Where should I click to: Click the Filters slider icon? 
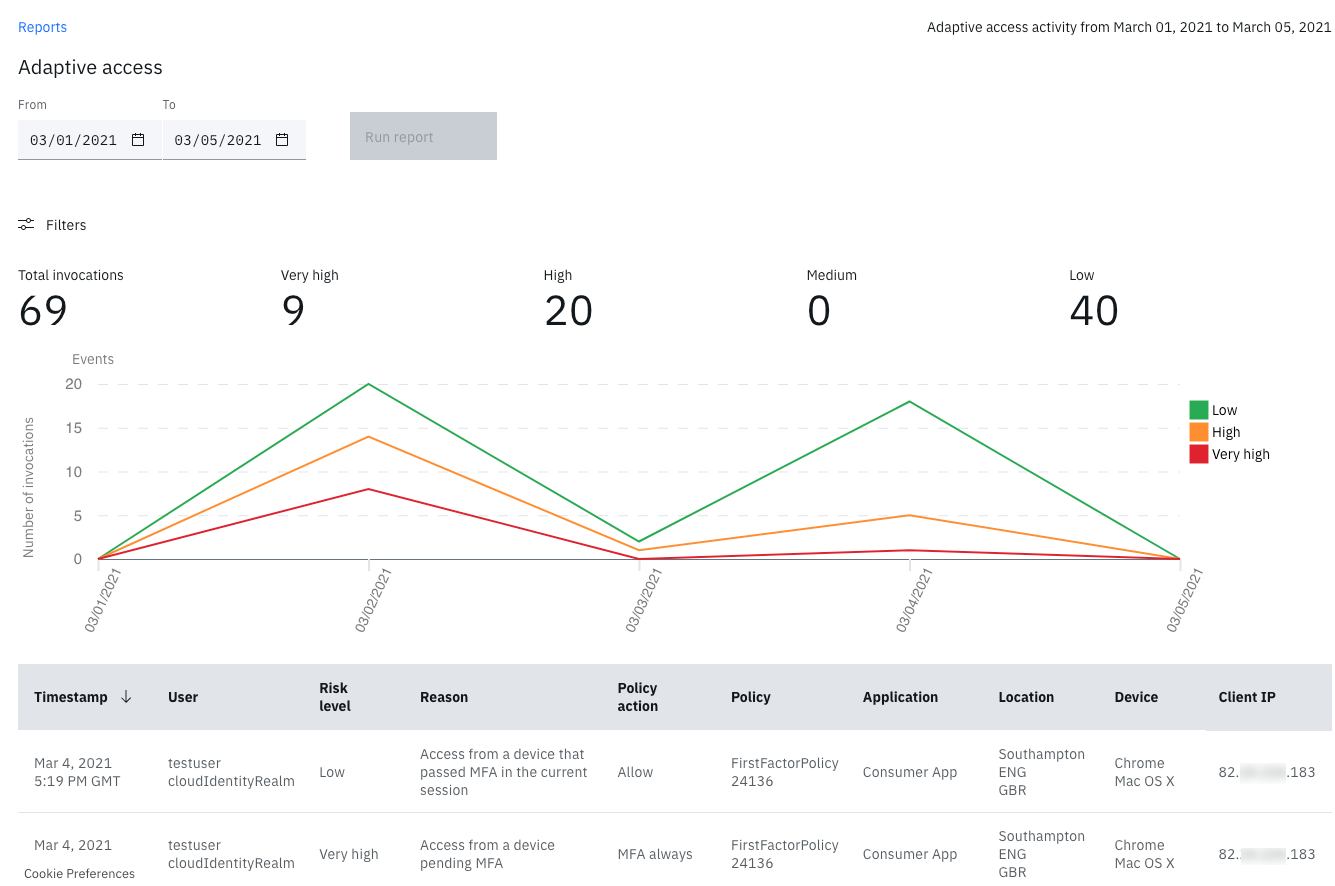tap(26, 225)
